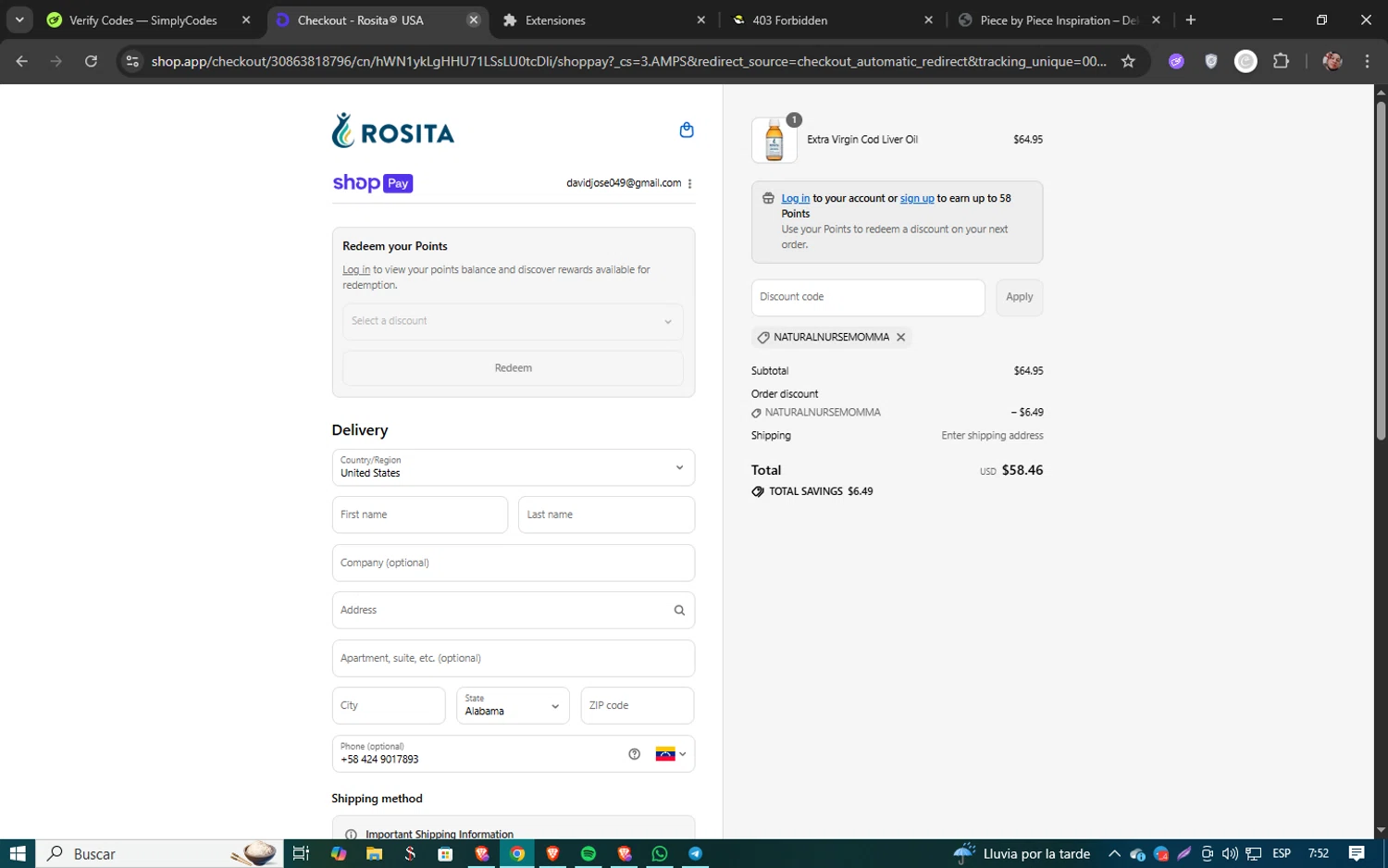
Task: Focus the City field
Action: click(389, 705)
